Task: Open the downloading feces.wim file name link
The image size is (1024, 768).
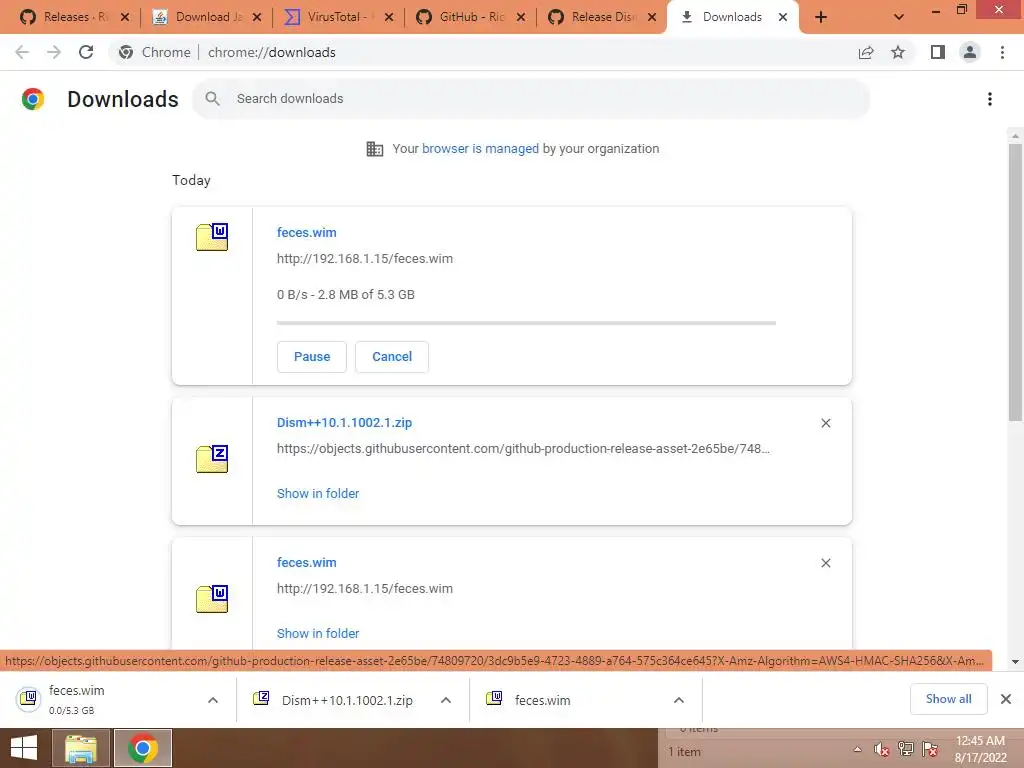Action: click(x=306, y=232)
